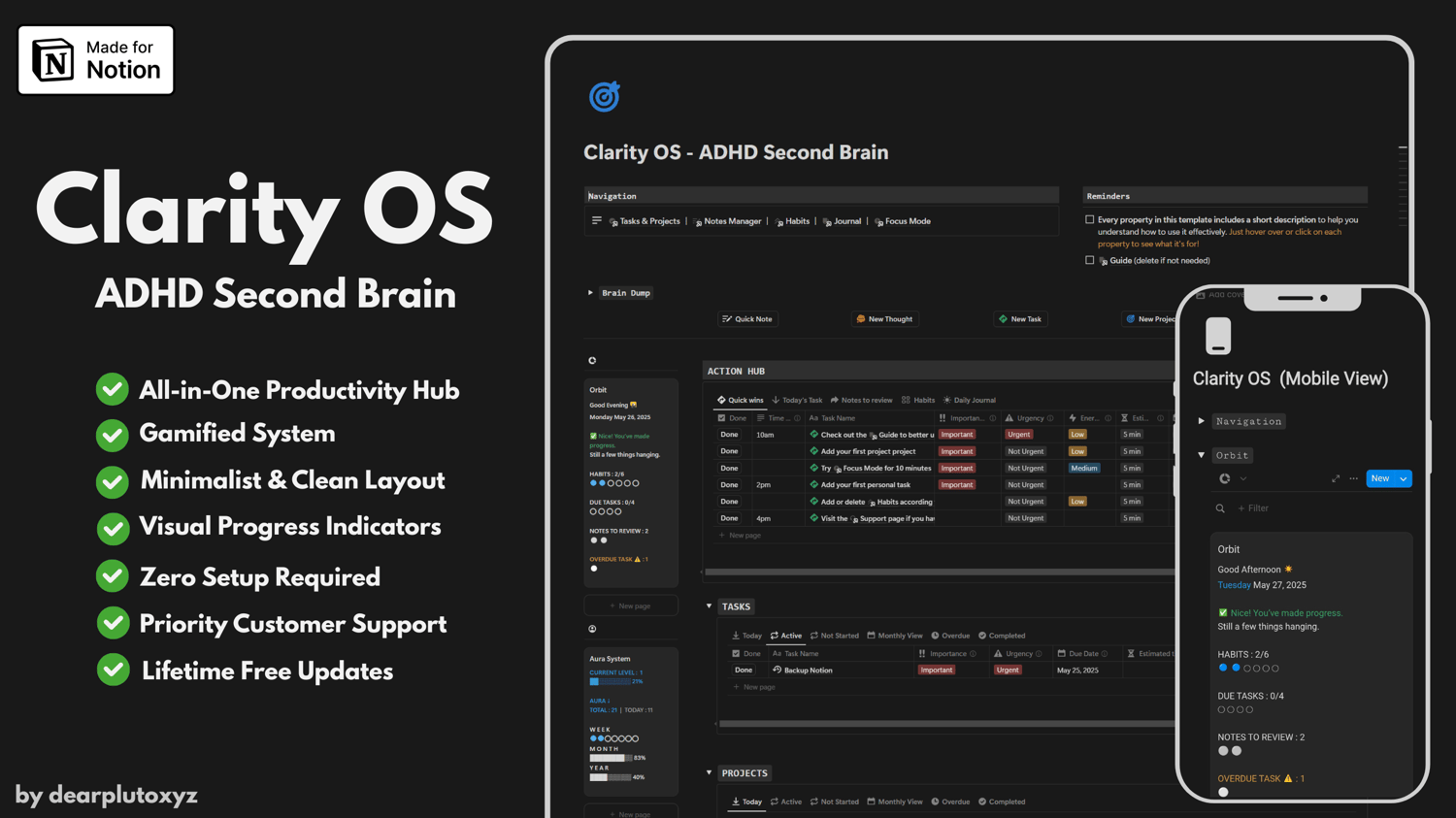This screenshot has width=1456, height=818.
Task: Collapse Orbit toggle in mobile view
Action: point(1202,455)
